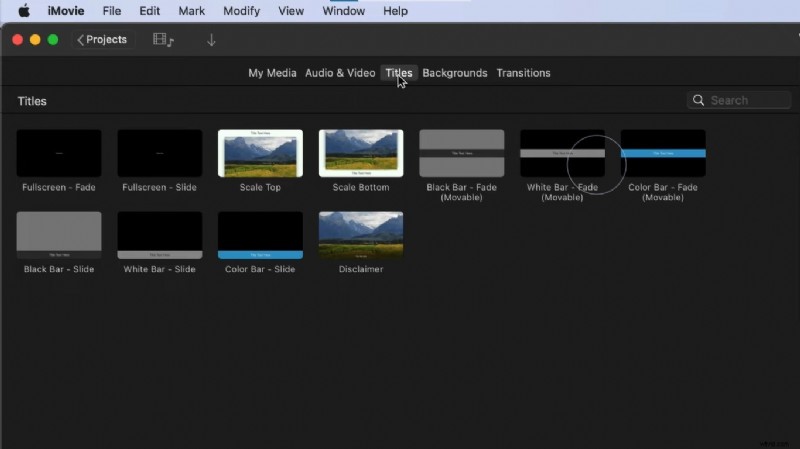Screen dimensions: 800x449
Task: Click the media browser filmstrip icon
Action: click(162, 40)
